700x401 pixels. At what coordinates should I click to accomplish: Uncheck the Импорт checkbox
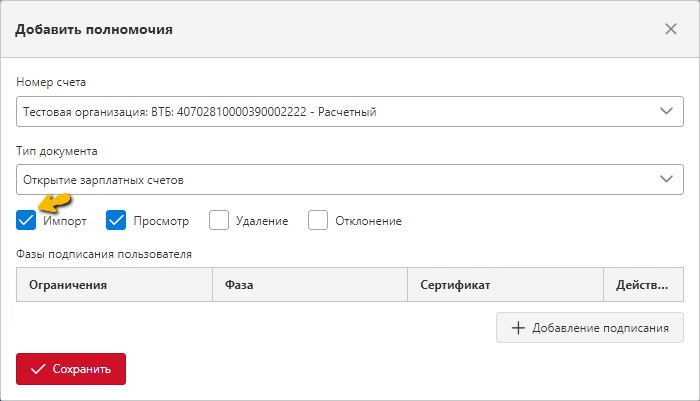tap(26, 220)
